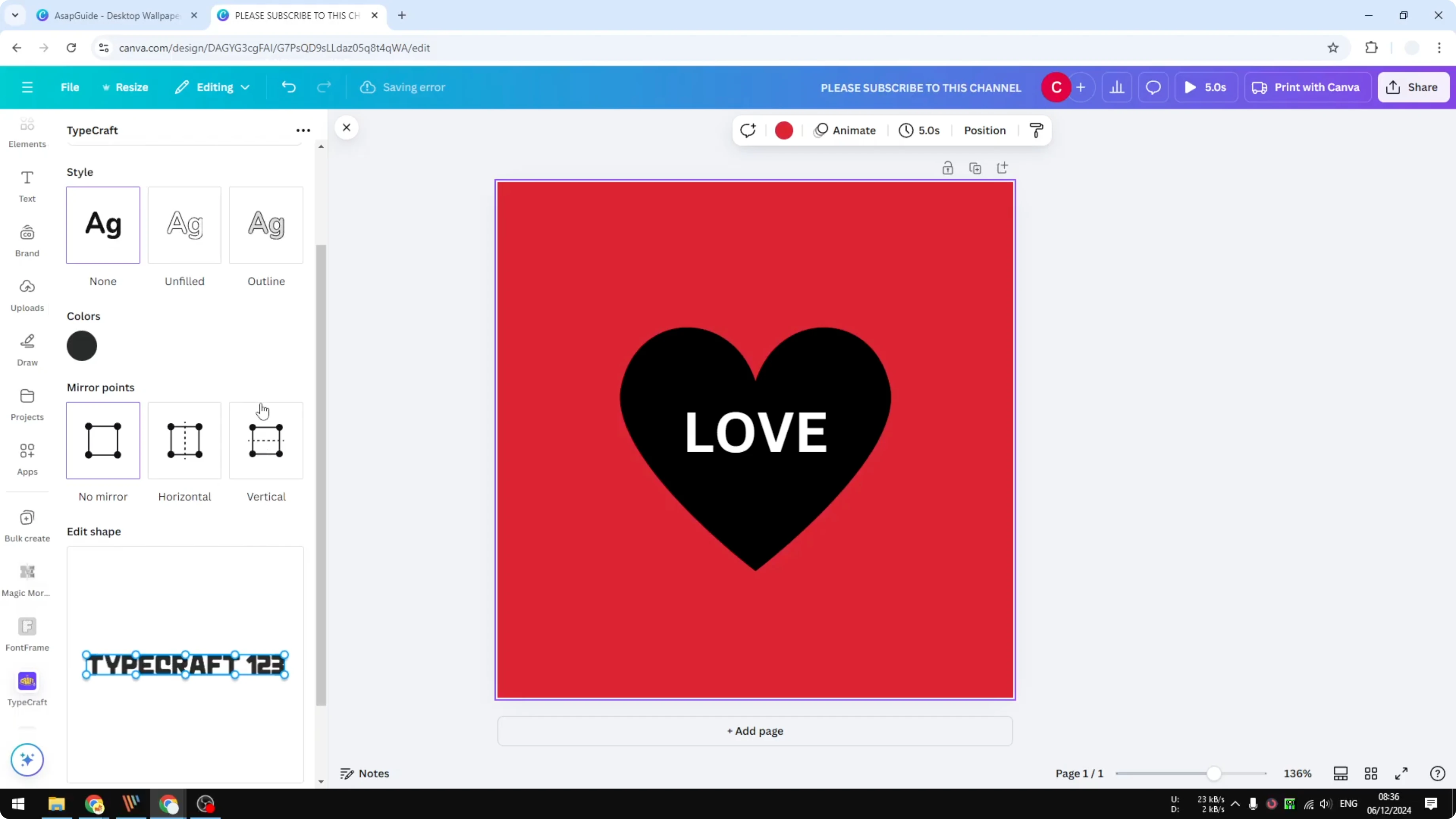This screenshot has width=1456, height=819.
Task: Open the Elements panel
Action: (27, 131)
